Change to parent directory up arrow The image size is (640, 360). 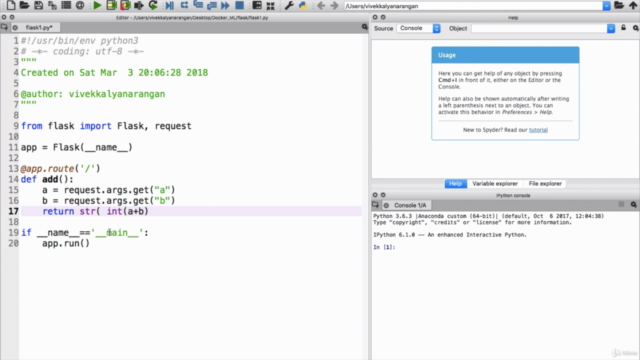[x=633, y=5]
